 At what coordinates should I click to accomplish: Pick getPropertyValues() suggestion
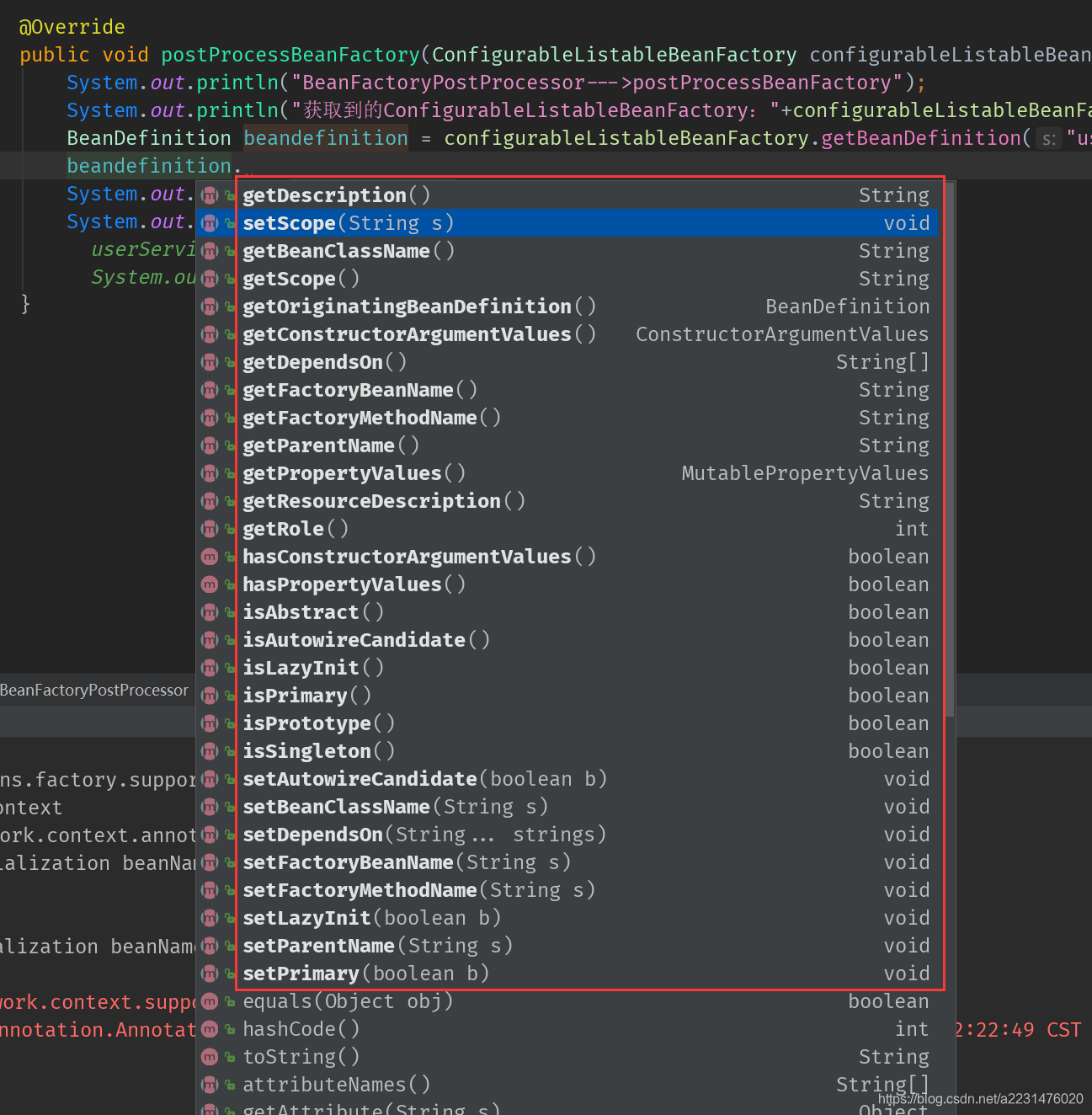coord(568,473)
